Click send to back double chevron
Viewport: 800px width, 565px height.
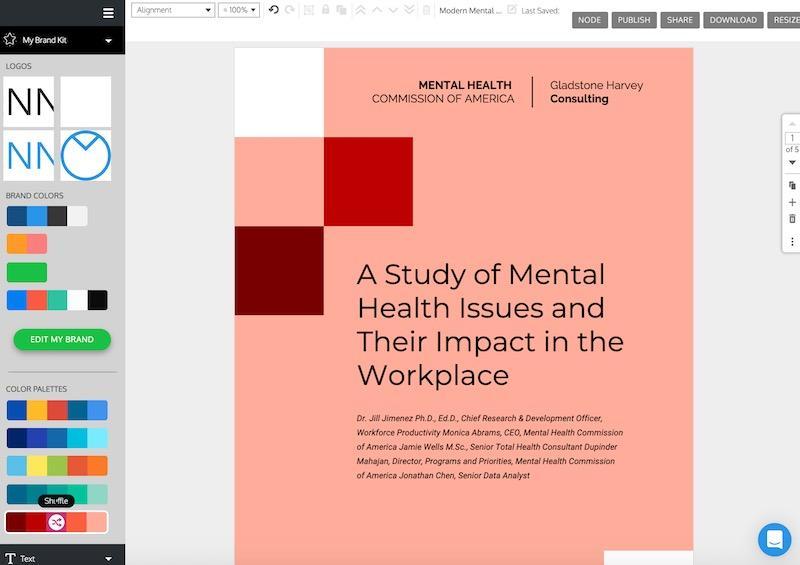coord(409,10)
